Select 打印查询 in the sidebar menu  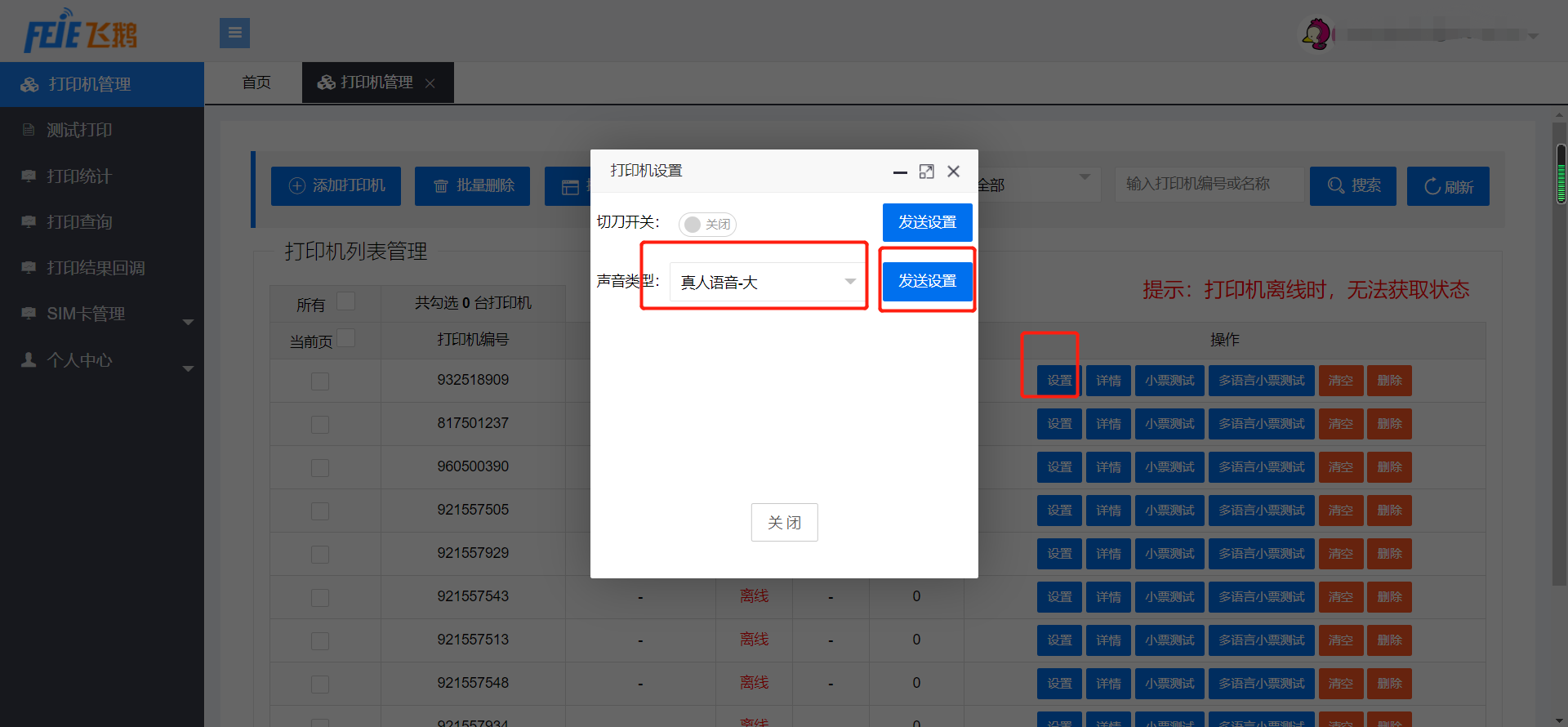[79, 222]
